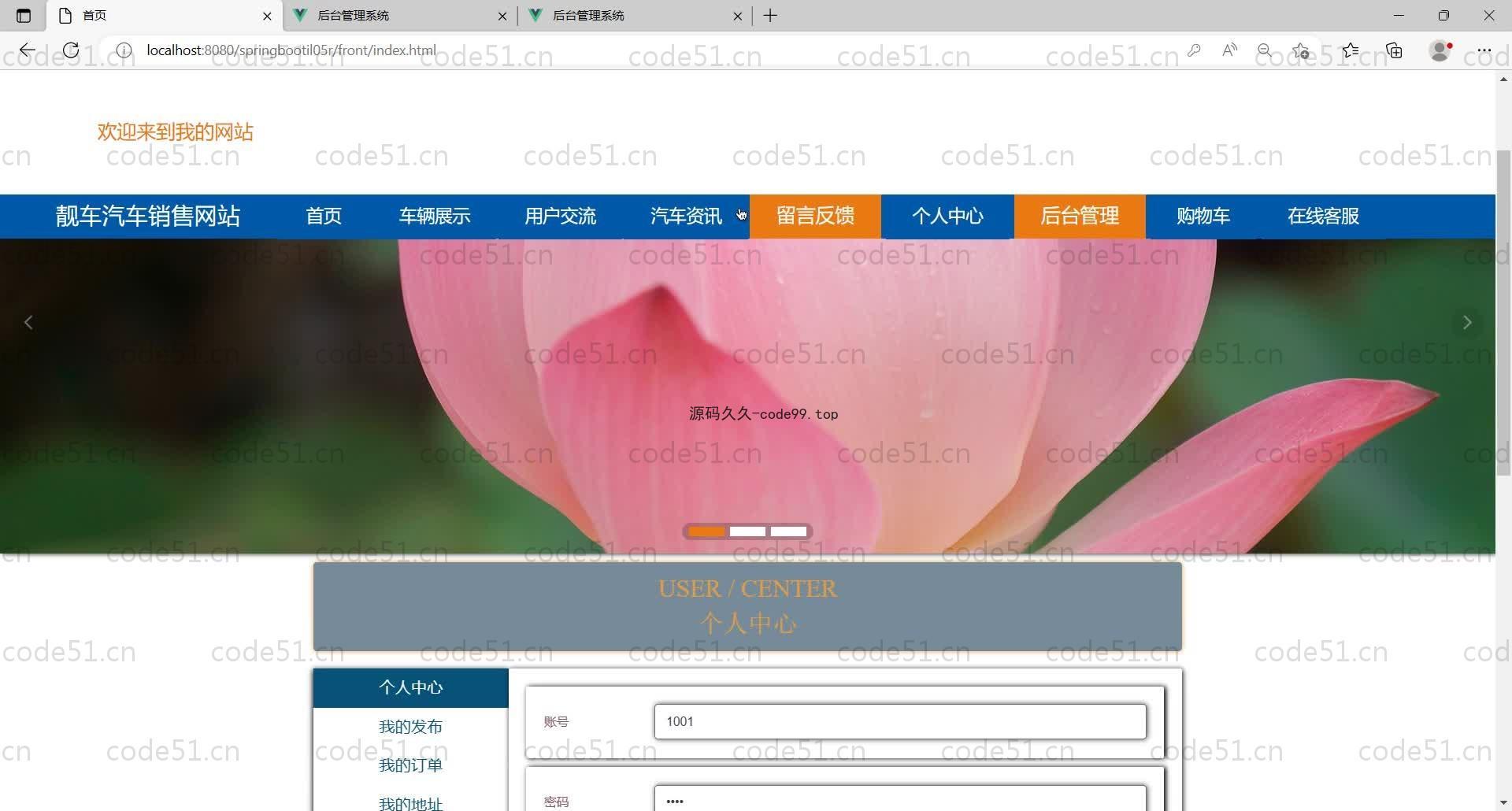Image resolution: width=1512 pixels, height=811 pixels.
Task: Click scrollbar up arrow
Action: (1503, 79)
